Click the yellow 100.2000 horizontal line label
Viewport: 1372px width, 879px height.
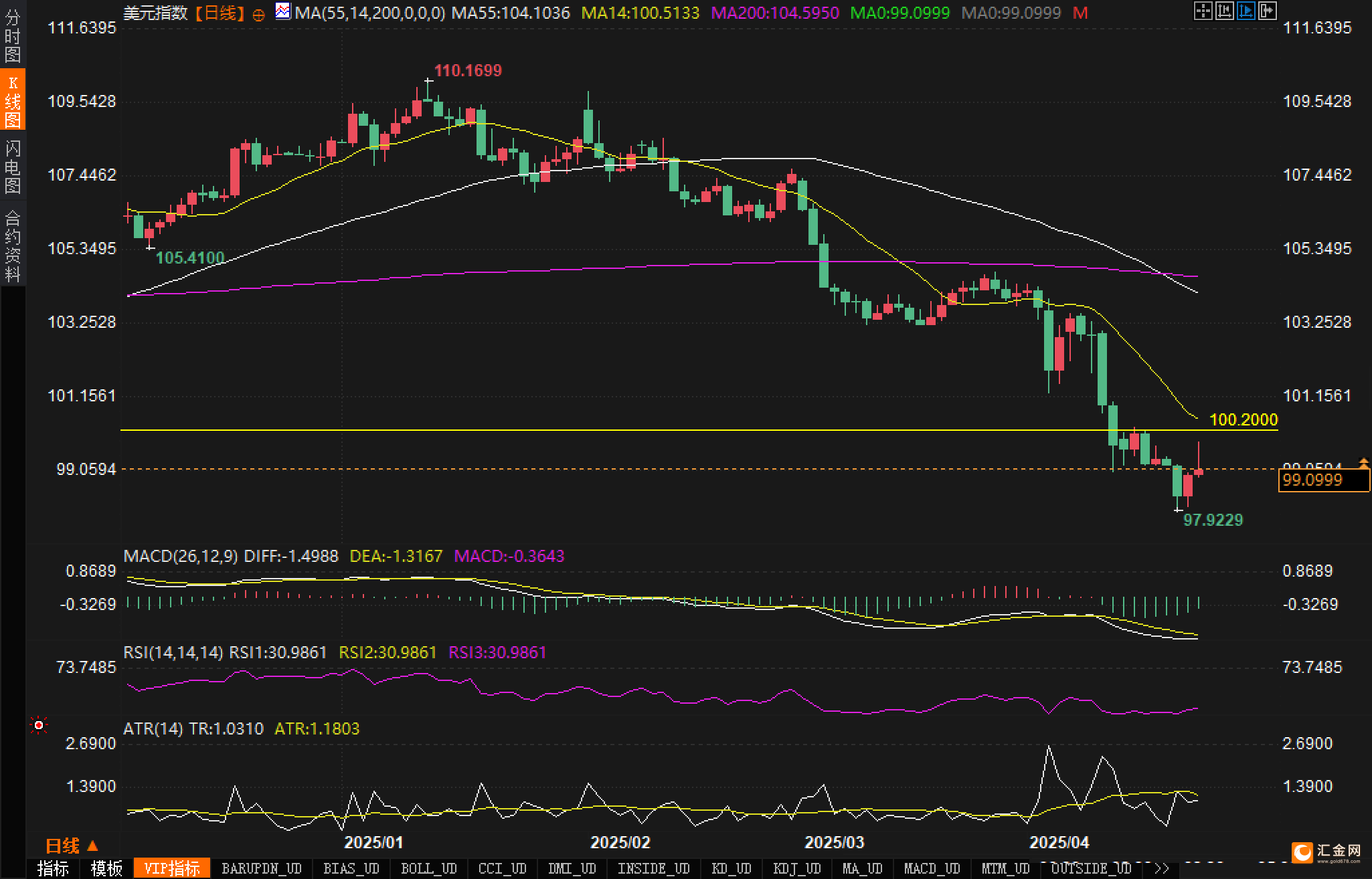pyautogui.click(x=1244, y=419)
